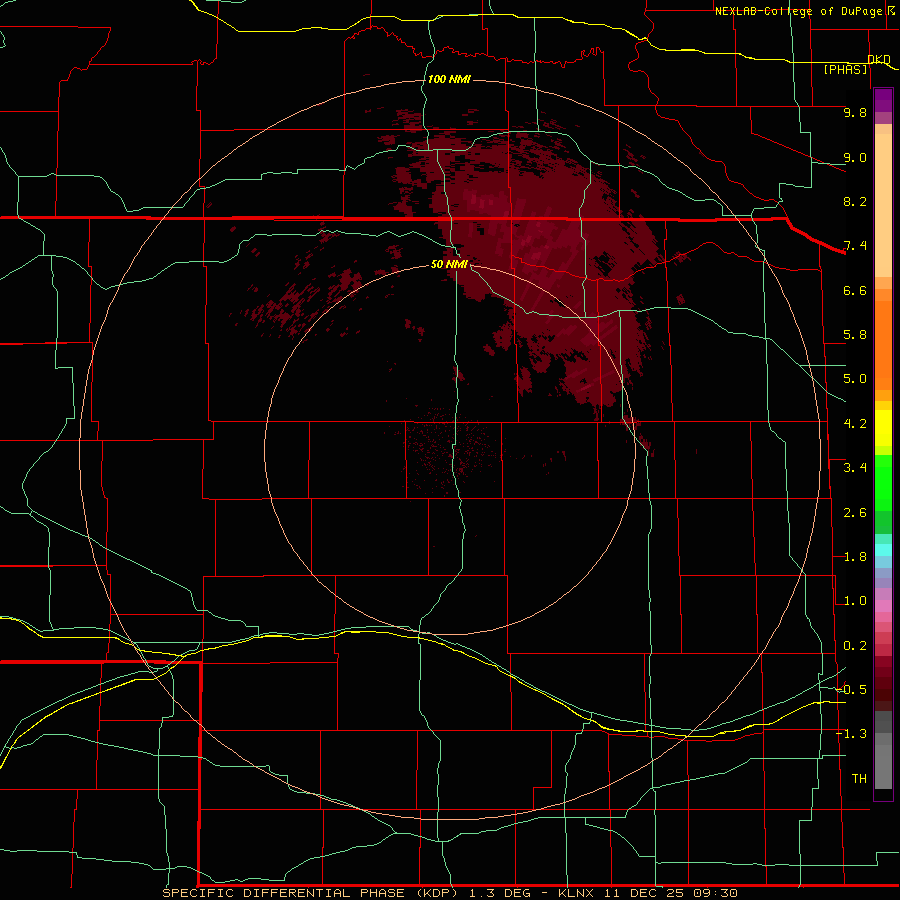Click the -0.5 value on color scale
Image resolution: width=900 pixels, height=900 pixels.
(852, 690)
